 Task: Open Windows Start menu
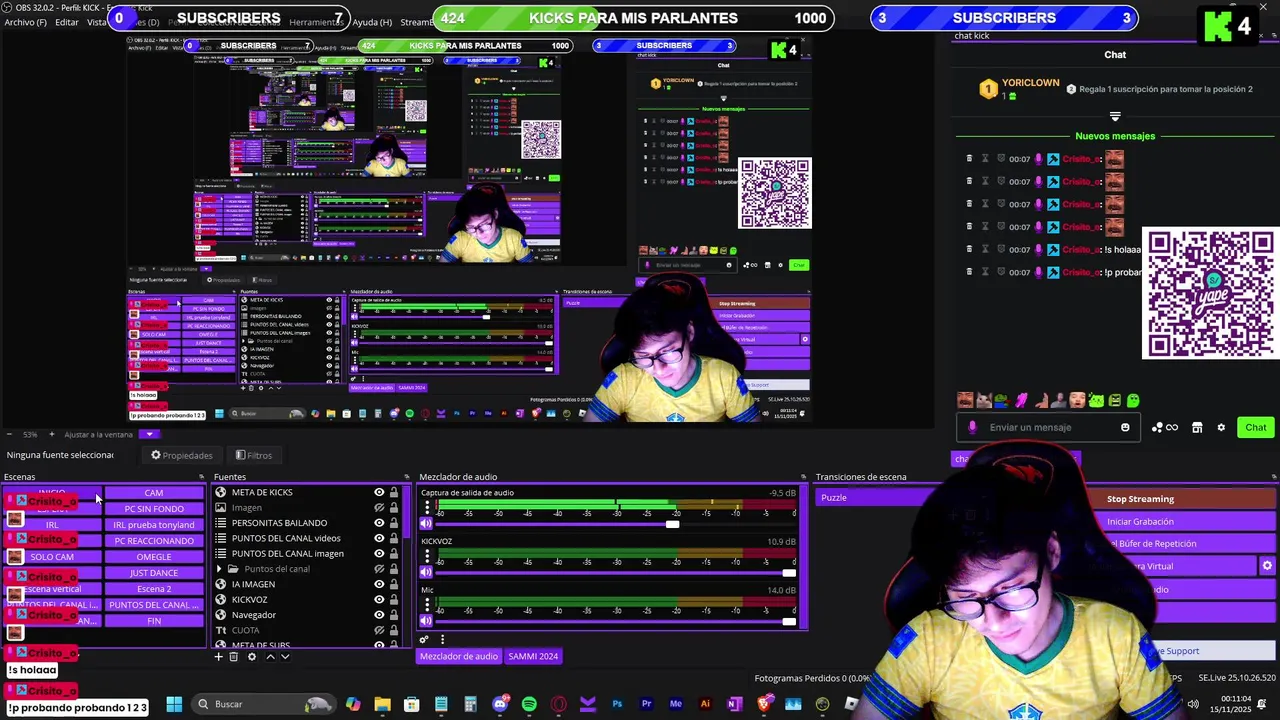174,704
